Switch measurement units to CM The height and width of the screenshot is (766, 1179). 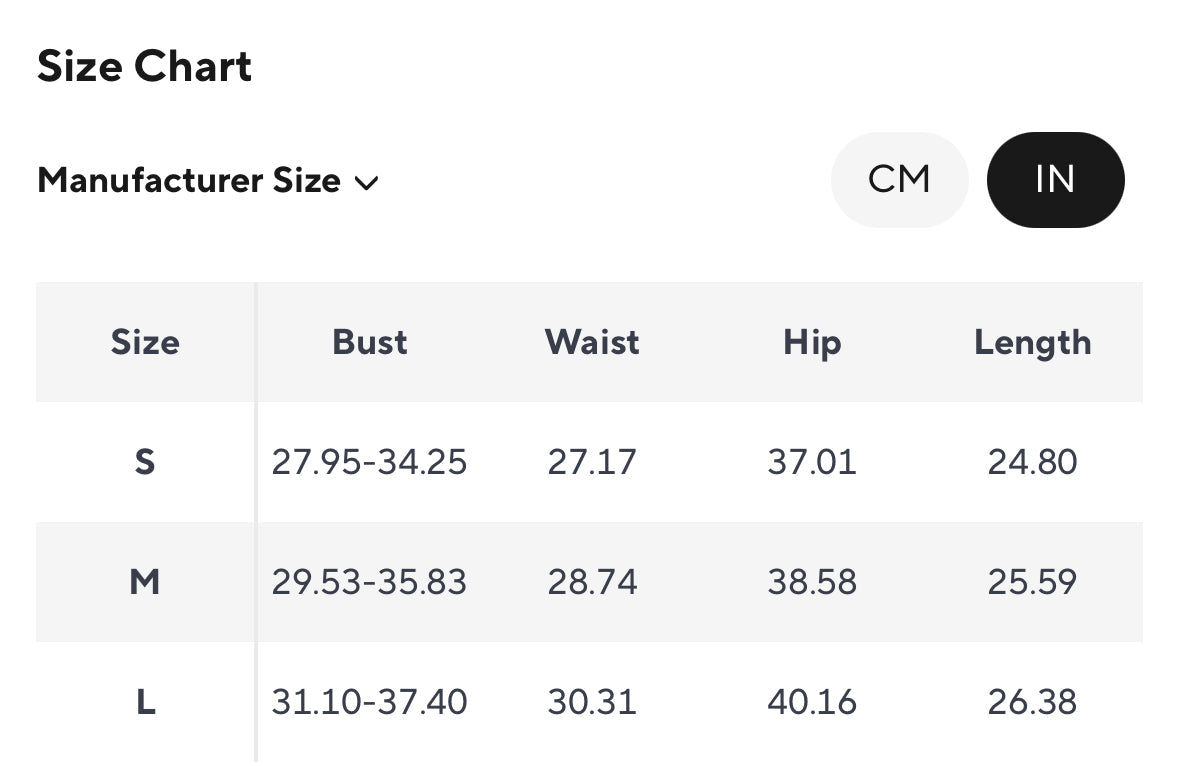(899, 180)
